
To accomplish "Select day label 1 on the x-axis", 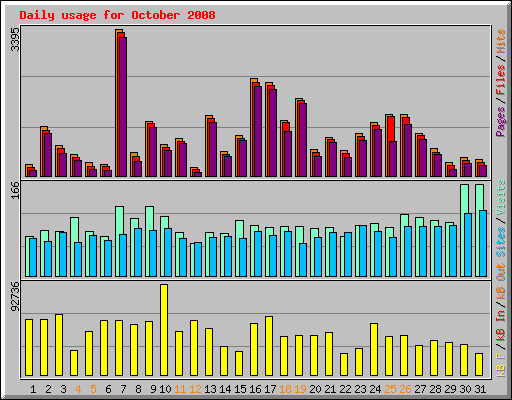I will (x=33, y=389).
